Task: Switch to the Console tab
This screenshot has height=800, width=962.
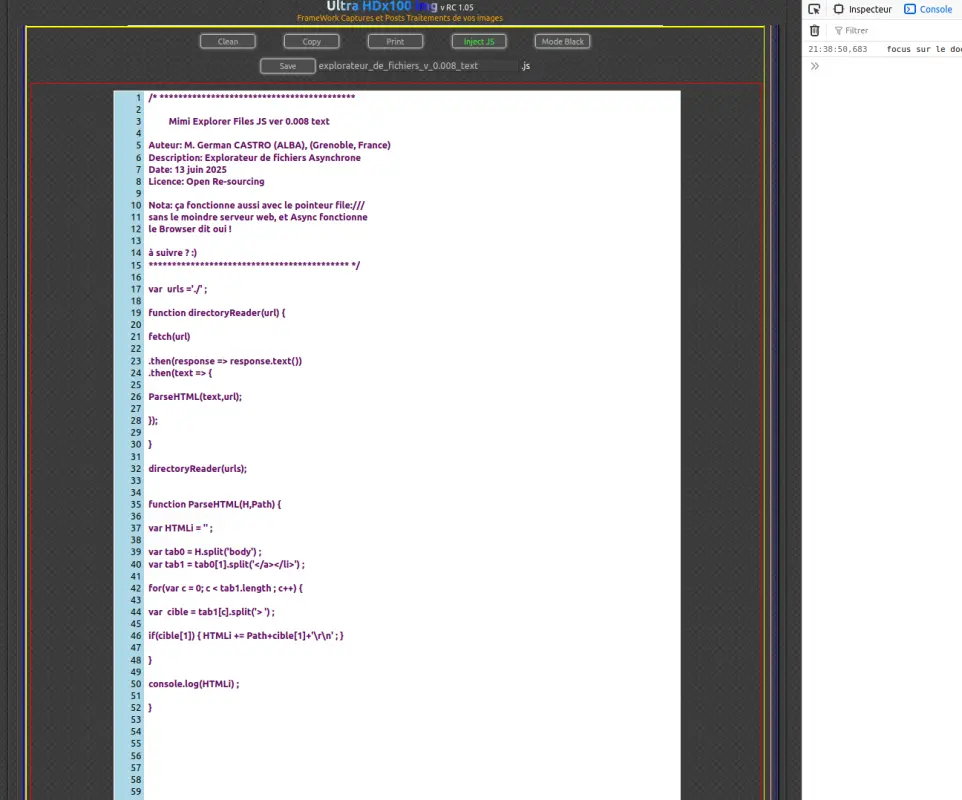Action: pos(928,9)
